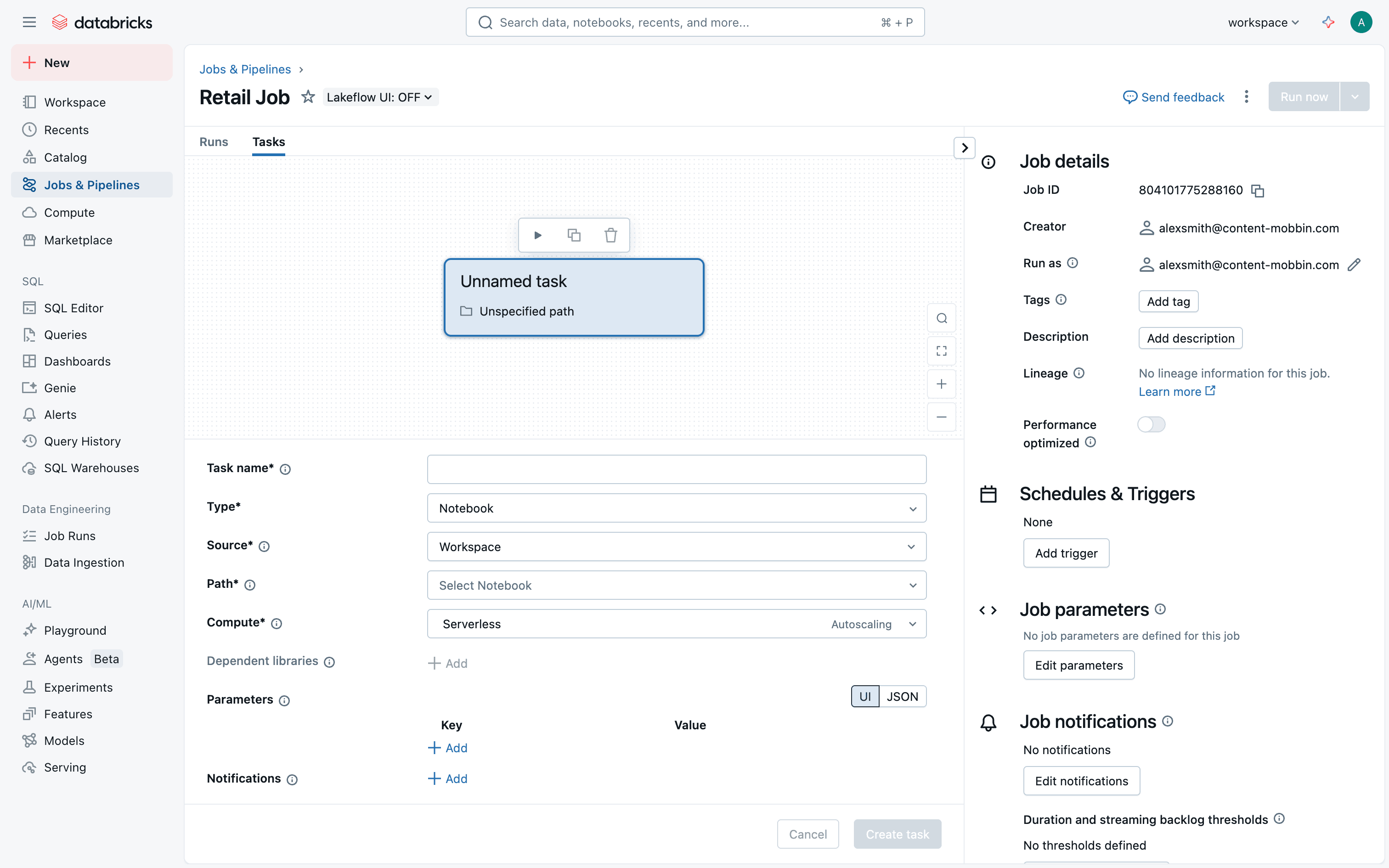Click the fit-to-view icon on canvas
This screenshot has height=868, width=1389.
point(941,351)
